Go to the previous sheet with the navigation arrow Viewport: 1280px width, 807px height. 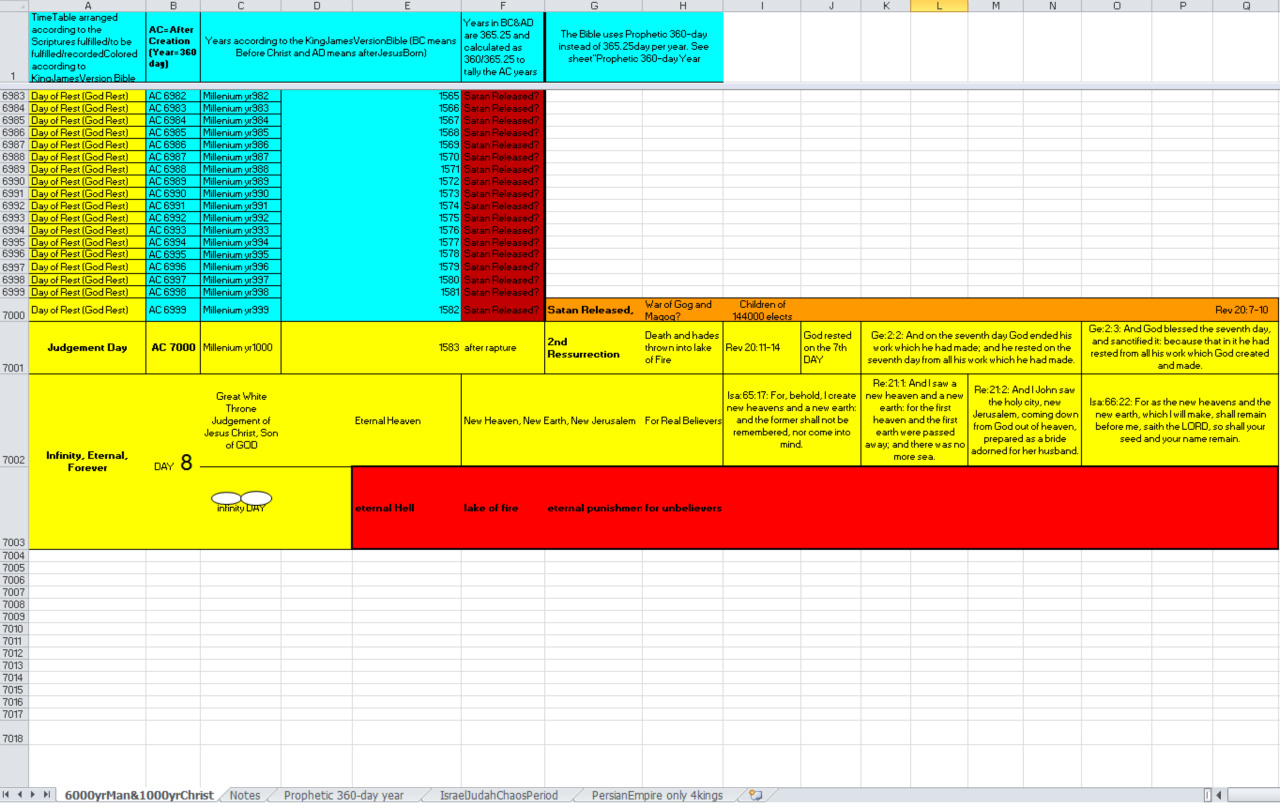coord(20,795)
